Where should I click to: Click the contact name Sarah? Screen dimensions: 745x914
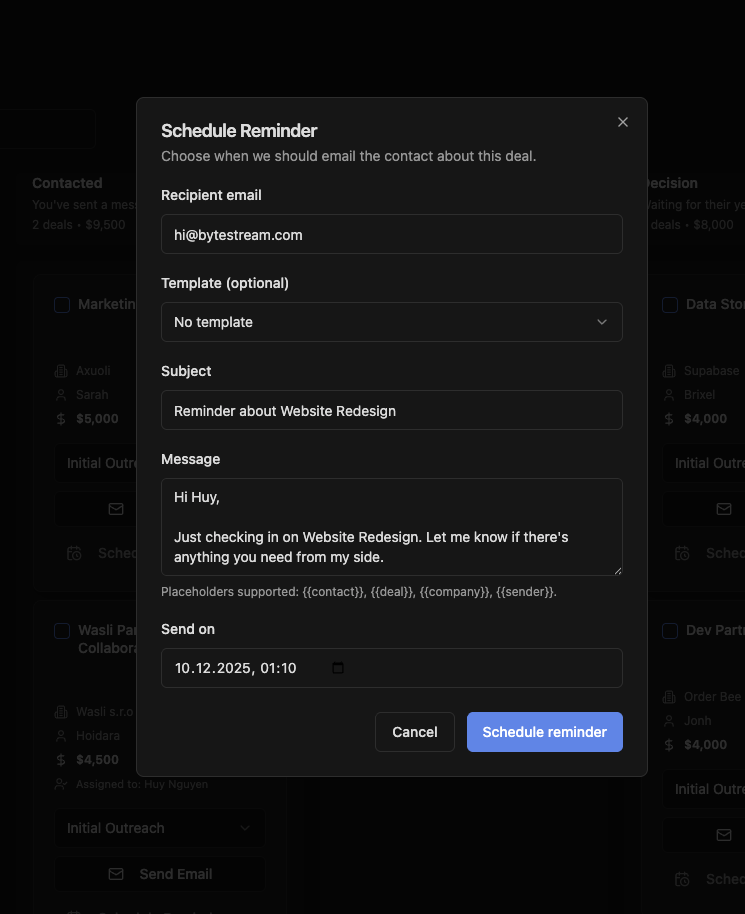click(x=92, y=395)
